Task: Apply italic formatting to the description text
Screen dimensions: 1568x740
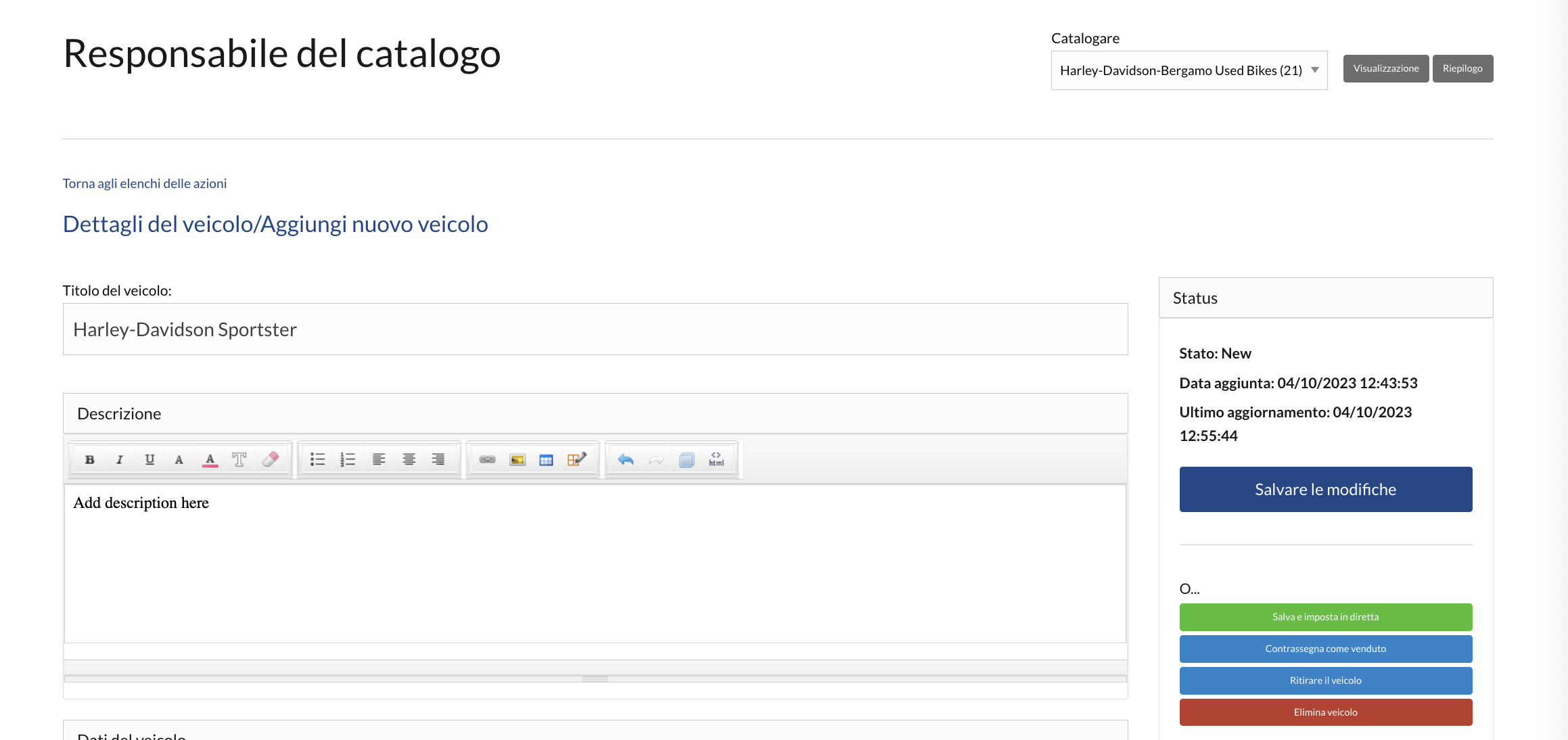Action: tap(120, 459)
